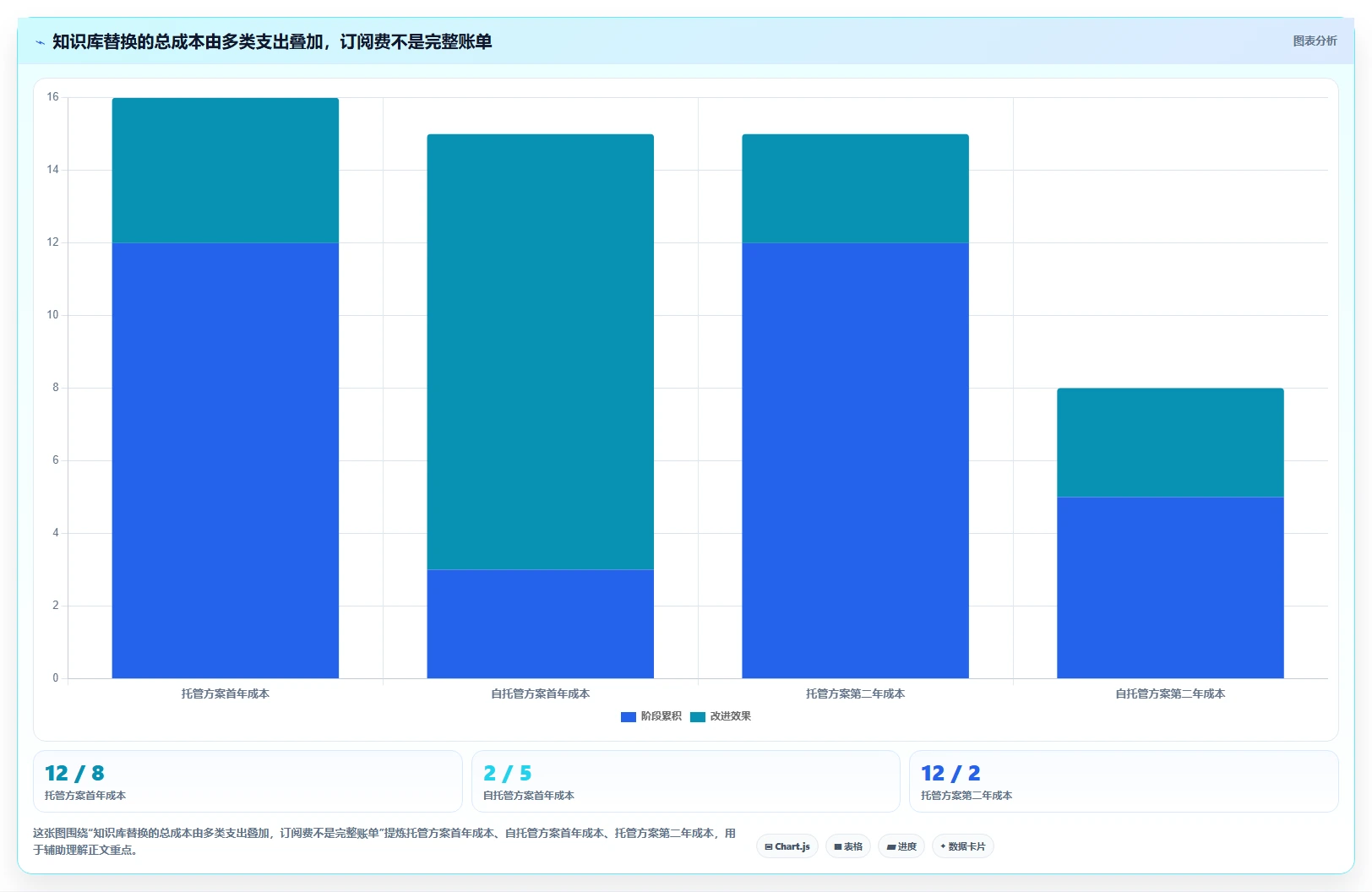Image resolution: width=1372 pixels, height=892 pixels.
Task: Click the 托管方案首年成本 axis label
Action: [226, 693]
